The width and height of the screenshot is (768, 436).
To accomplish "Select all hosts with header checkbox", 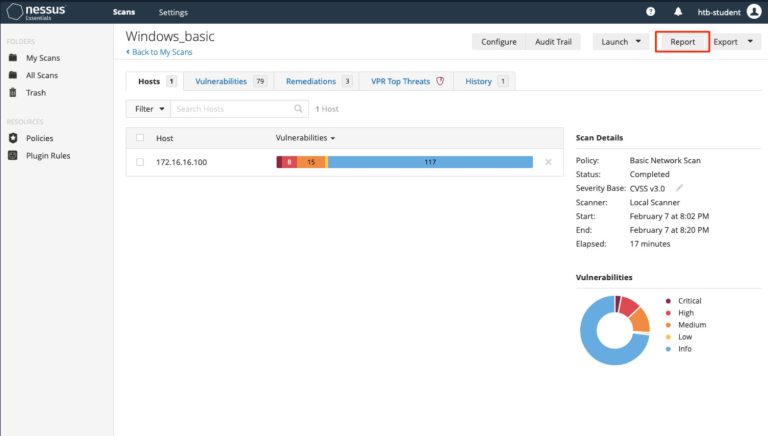I will click(140, 138).
